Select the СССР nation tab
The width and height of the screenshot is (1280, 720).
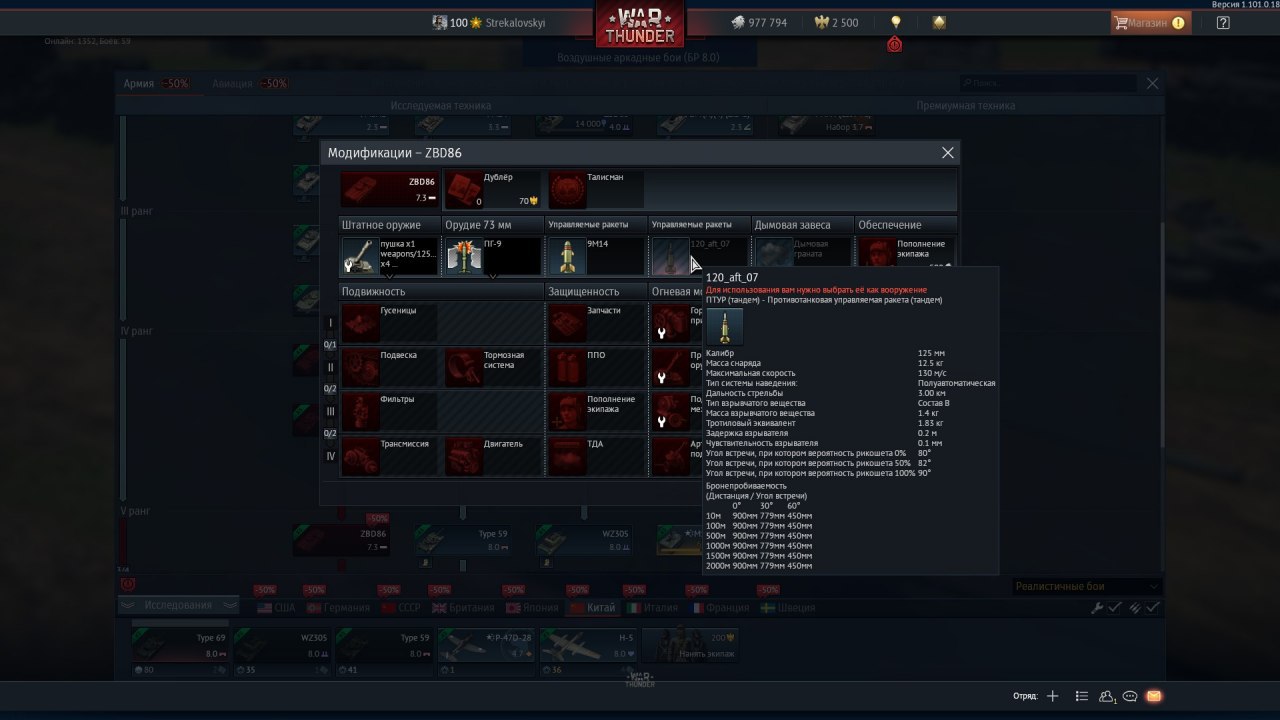[401, 607]
